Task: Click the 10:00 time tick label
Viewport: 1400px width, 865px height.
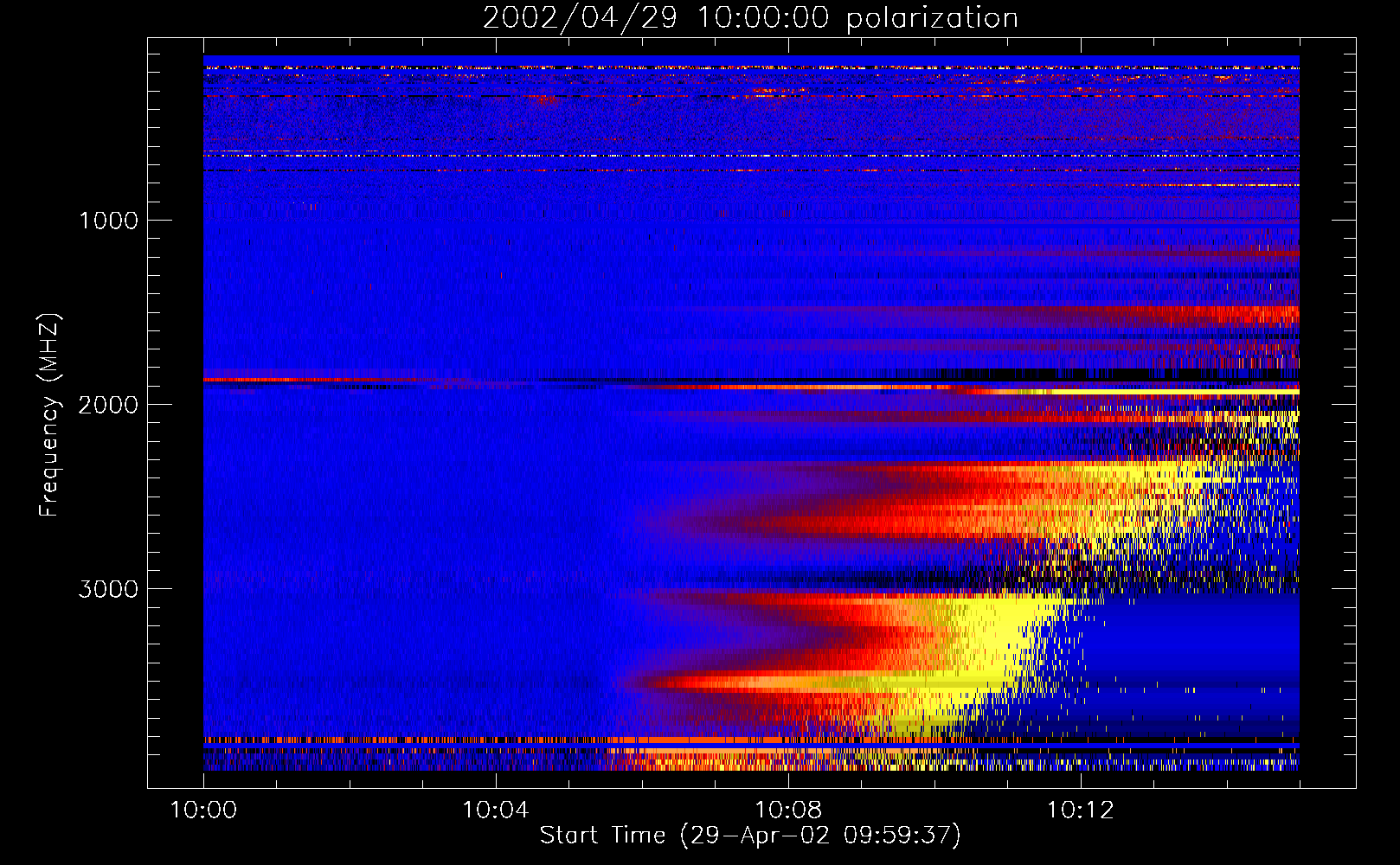Action: [x=203, y=811]
